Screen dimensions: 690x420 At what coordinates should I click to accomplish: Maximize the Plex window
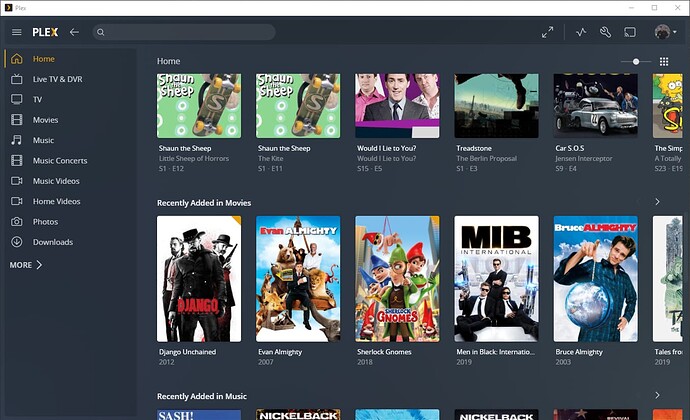pyautogui.click(x=654, y=7)
